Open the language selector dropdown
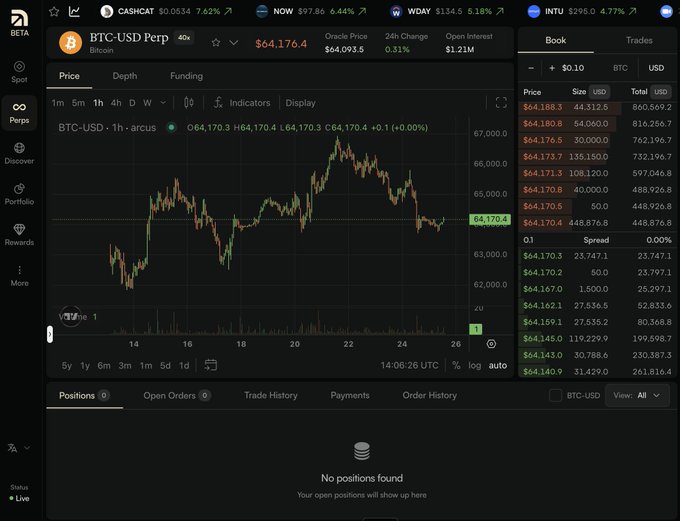Viewport: 680px width, 521px height. (x=19, y=448)
